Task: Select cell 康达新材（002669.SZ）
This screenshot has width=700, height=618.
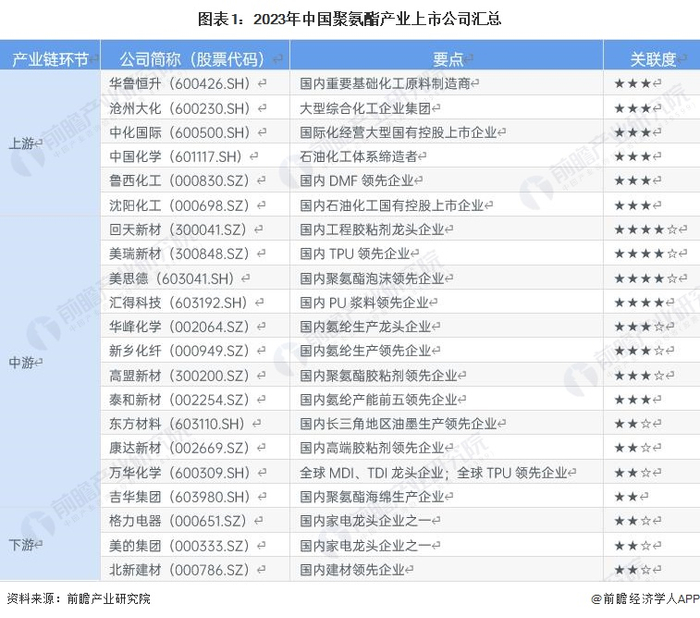Action: click(x=195, y=447)
